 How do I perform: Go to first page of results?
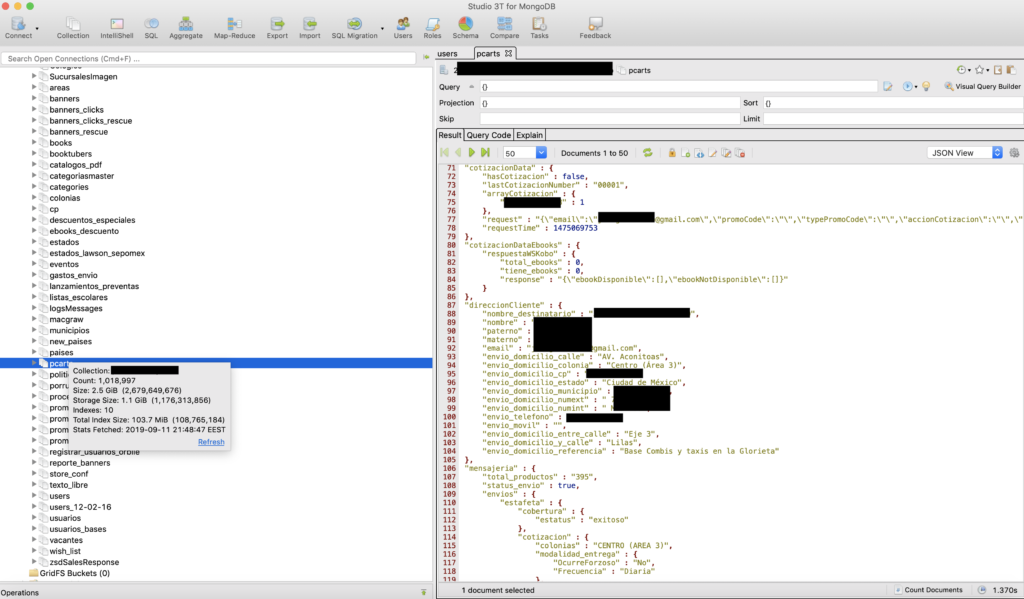click(x=445, y=153)
